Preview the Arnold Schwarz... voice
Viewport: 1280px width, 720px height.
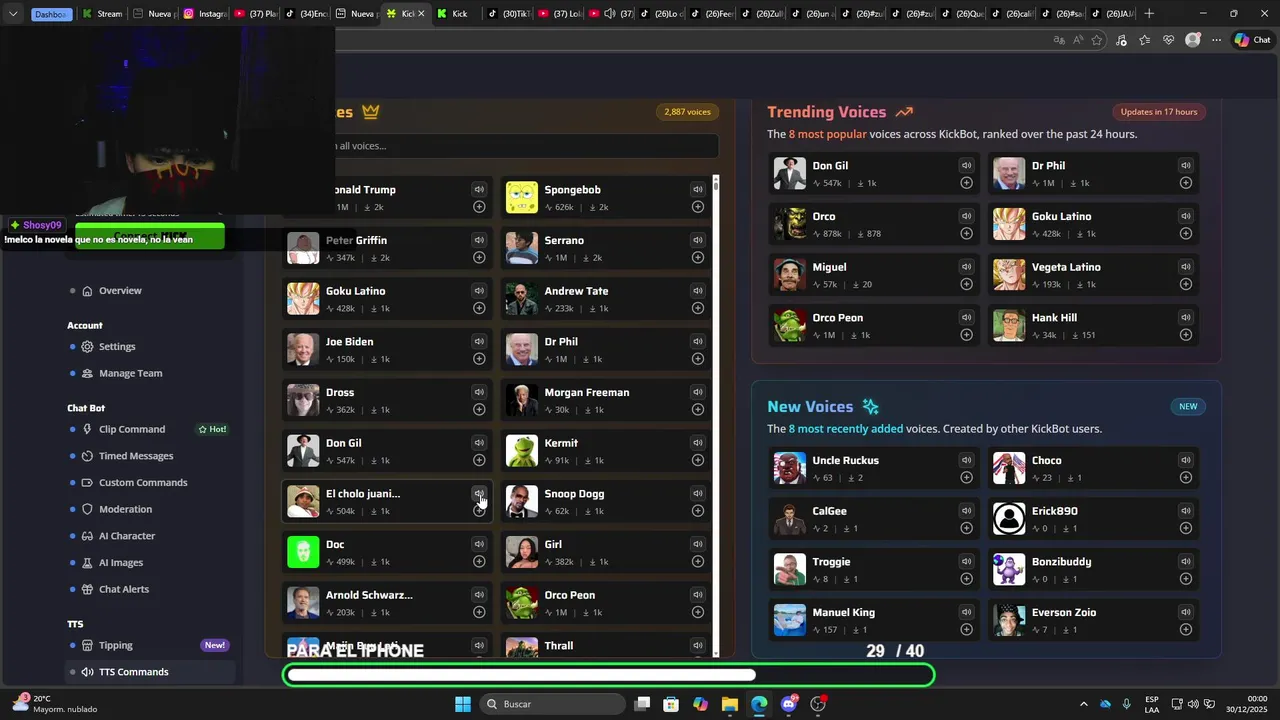tap(479, 595)
